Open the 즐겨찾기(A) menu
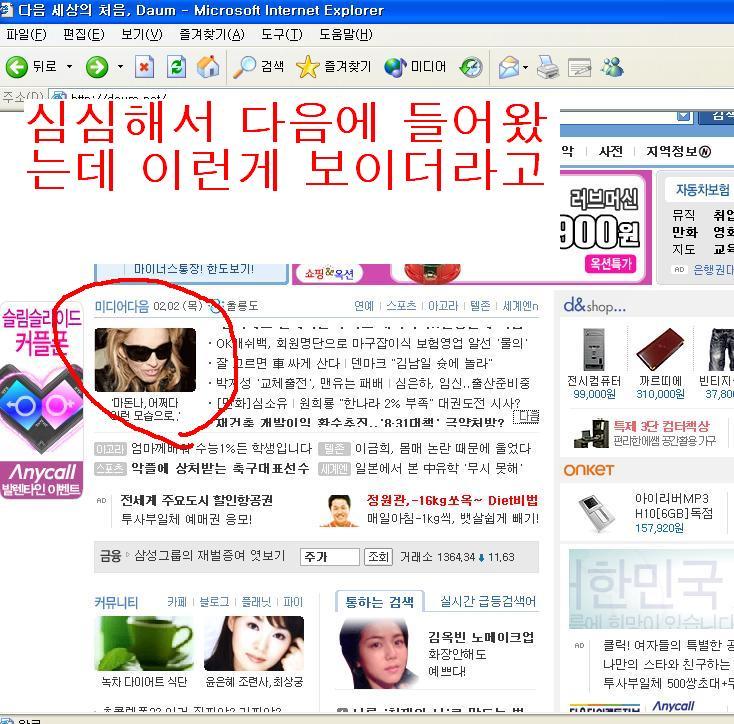The height and width of the screenshot is (724, 734). point(212,35)
